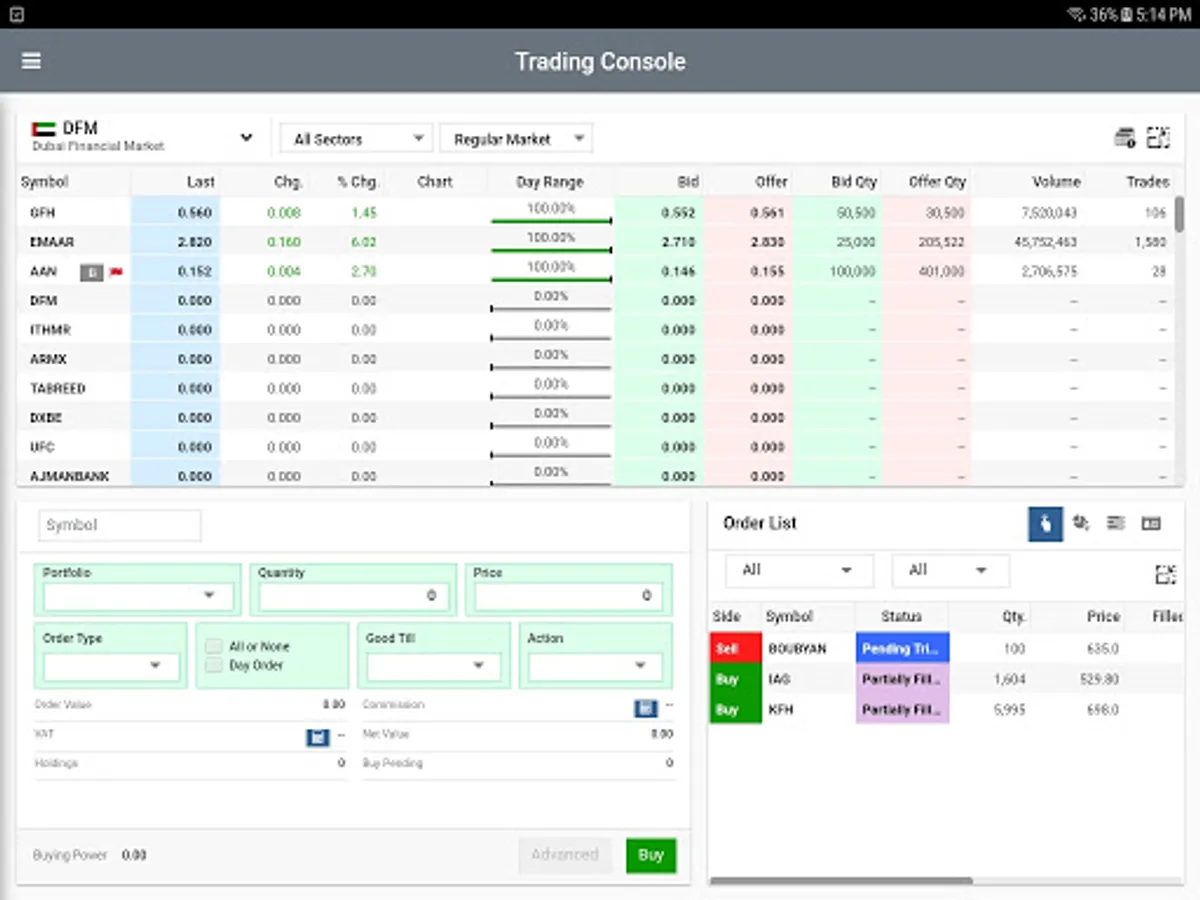Switch Order List to card view
The height and width of the screenshot is (900, 1200).
click(x=1151, y=524)
